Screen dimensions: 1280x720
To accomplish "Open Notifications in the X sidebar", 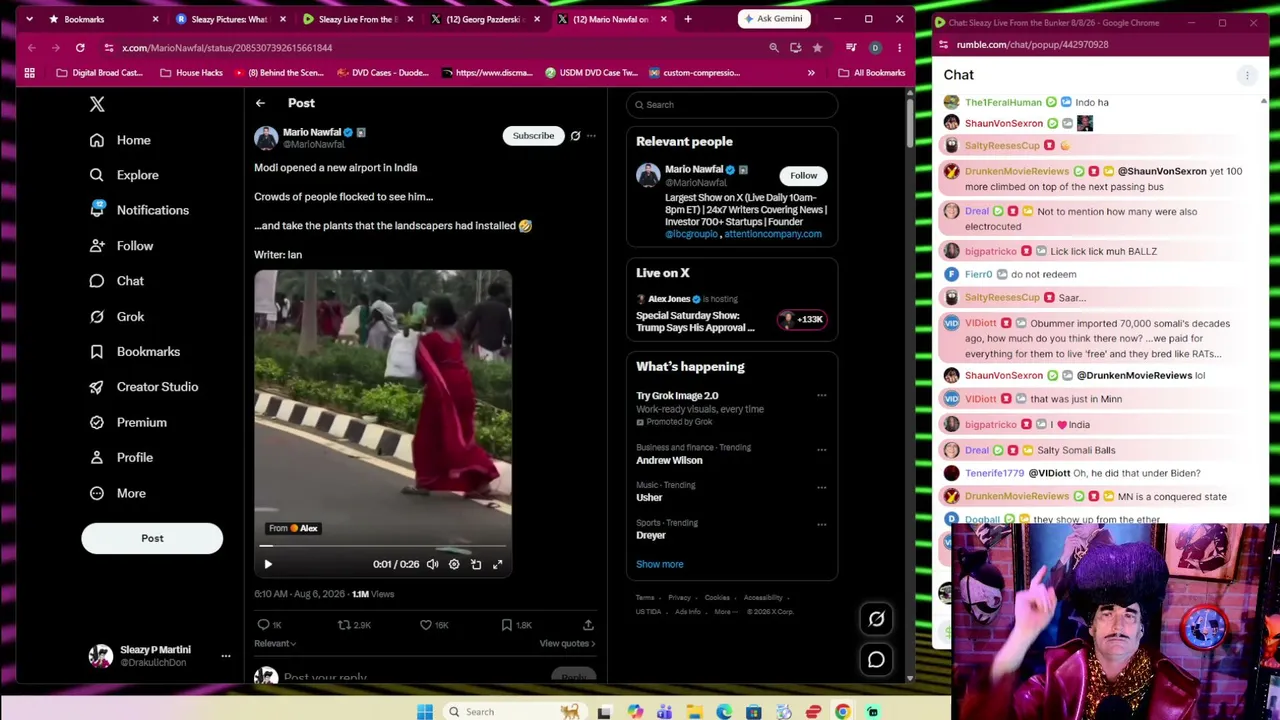I will [x=139, y=210].
